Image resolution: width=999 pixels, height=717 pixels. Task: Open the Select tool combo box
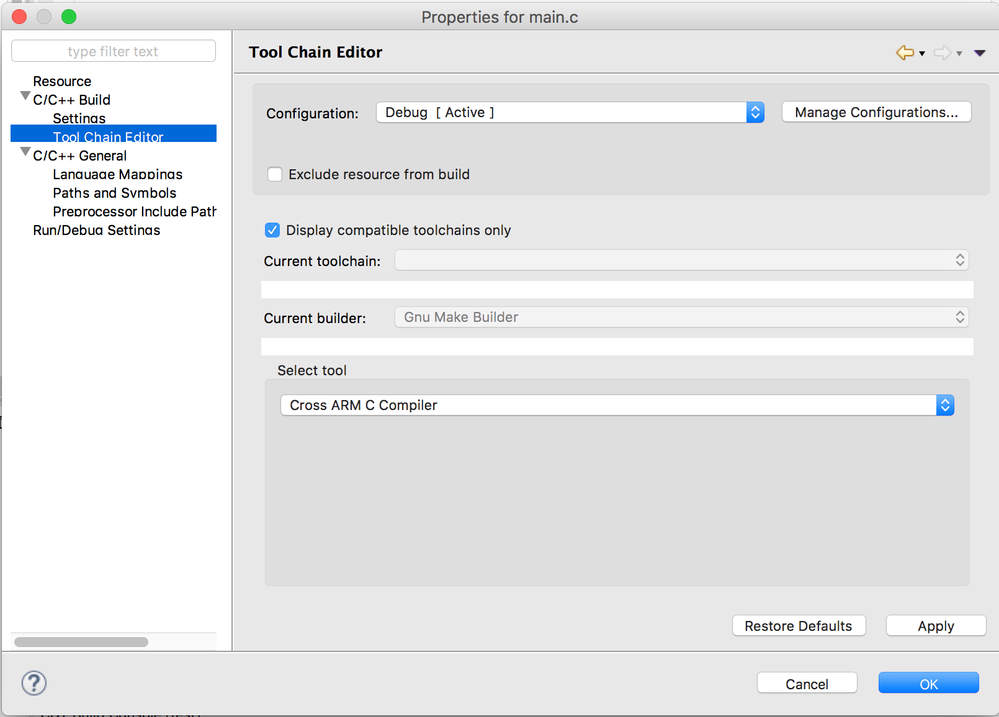617,405
